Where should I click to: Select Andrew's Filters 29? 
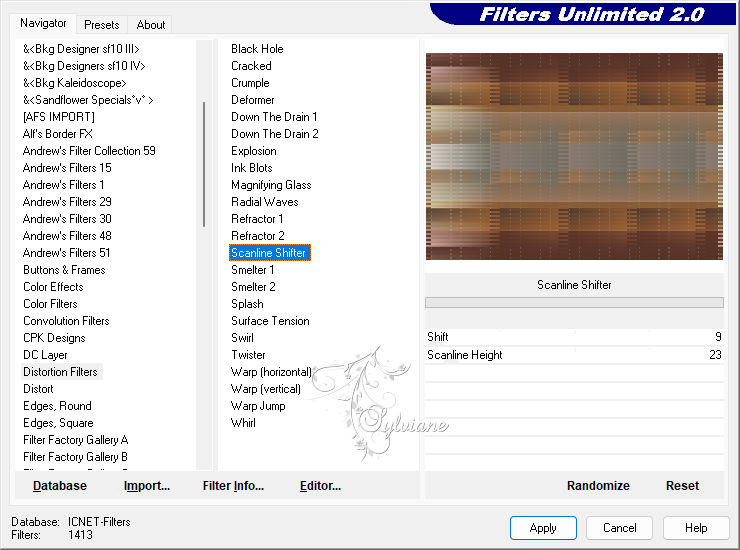(67, 202)
